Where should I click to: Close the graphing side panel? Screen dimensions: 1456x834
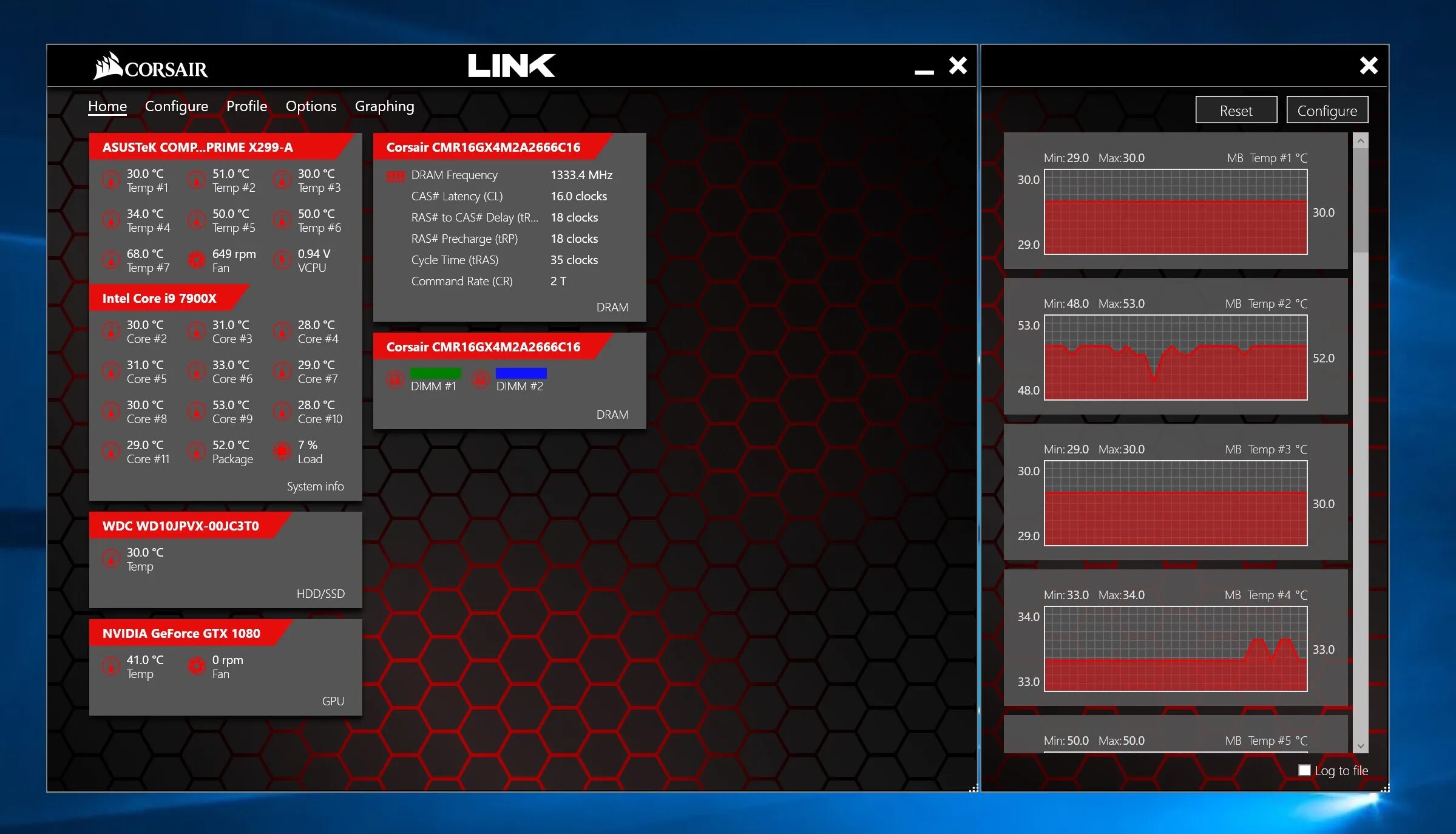pyautogui.click(x=1368, y=65)
